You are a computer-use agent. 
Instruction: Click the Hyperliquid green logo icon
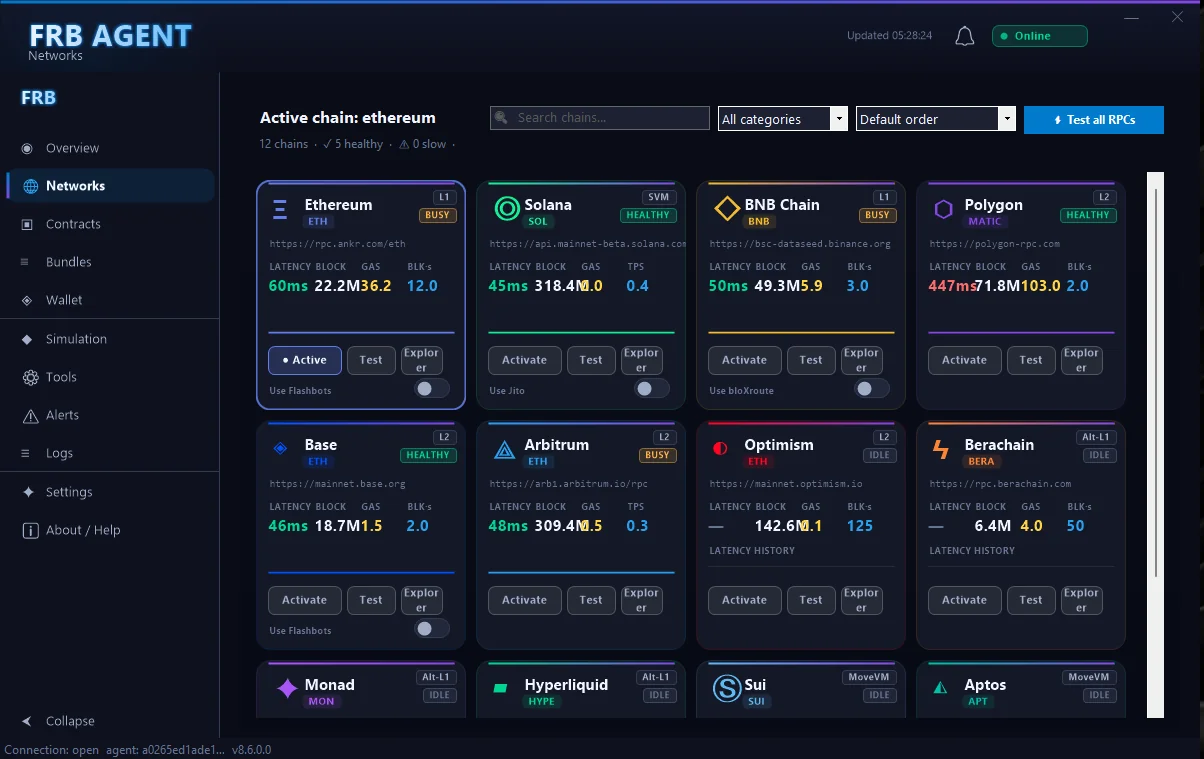502,688
